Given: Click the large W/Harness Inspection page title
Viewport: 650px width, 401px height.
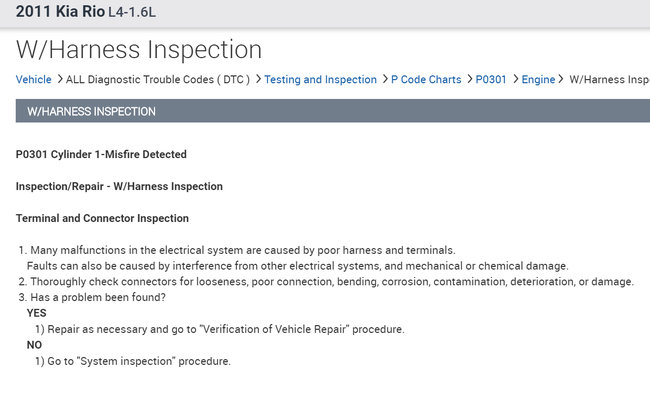Looking at the screenshot, I should [x=139, y=49].
